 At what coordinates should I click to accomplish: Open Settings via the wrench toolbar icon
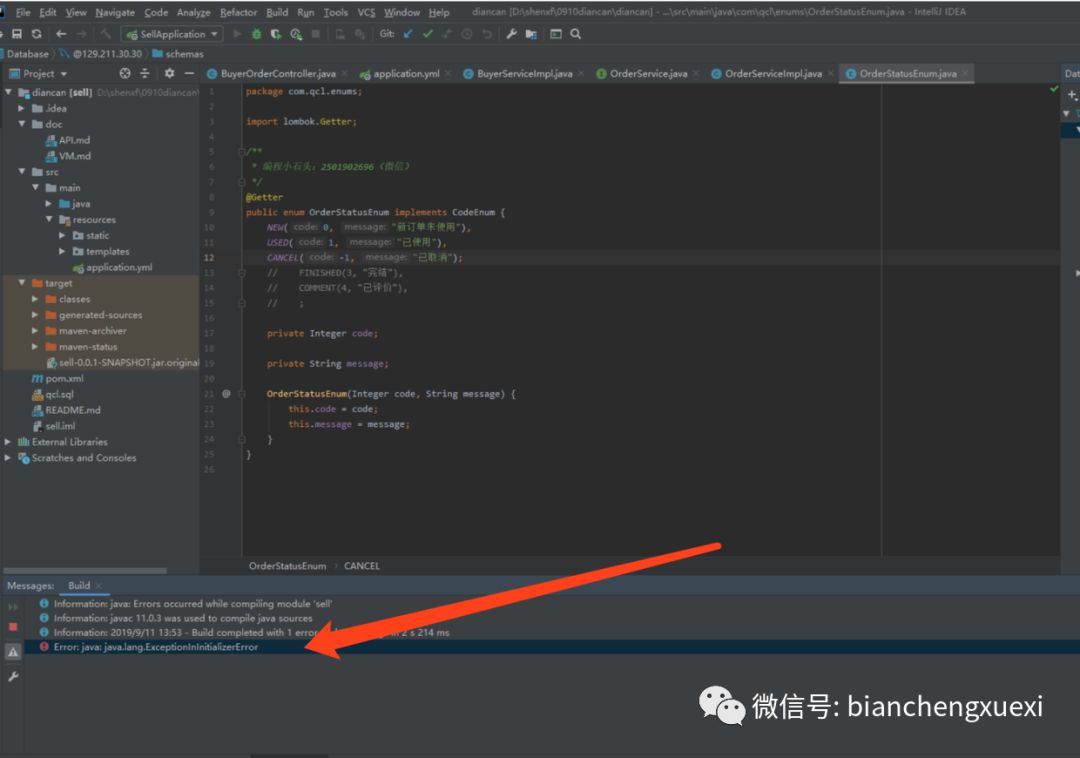511,34
